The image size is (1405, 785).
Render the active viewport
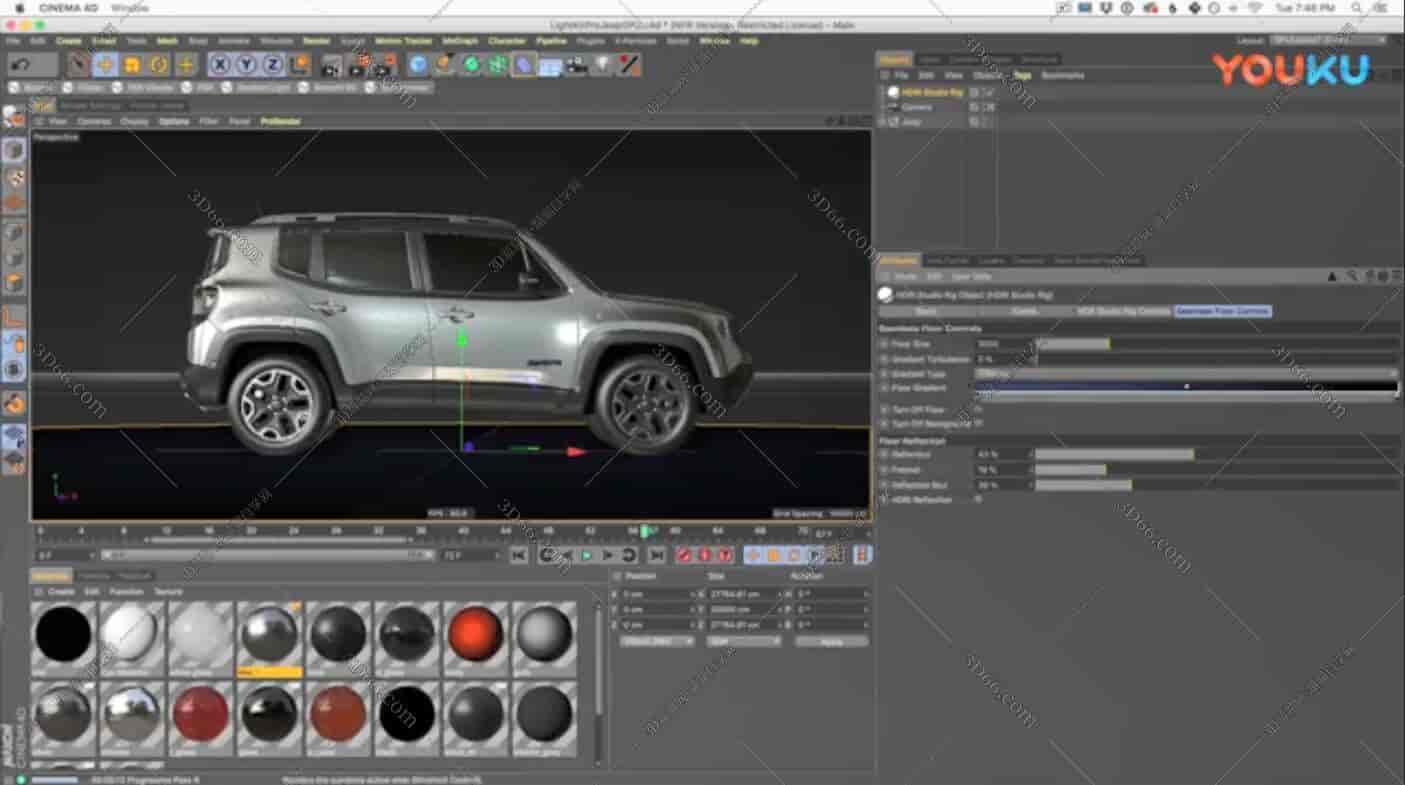click(331, 64)
